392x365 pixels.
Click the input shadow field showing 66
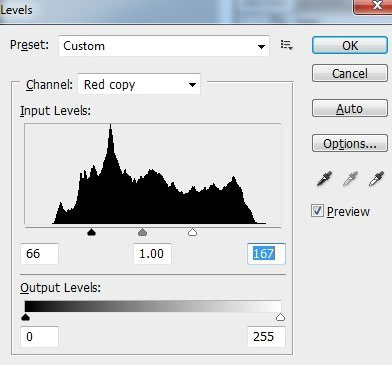click(40, 254)
